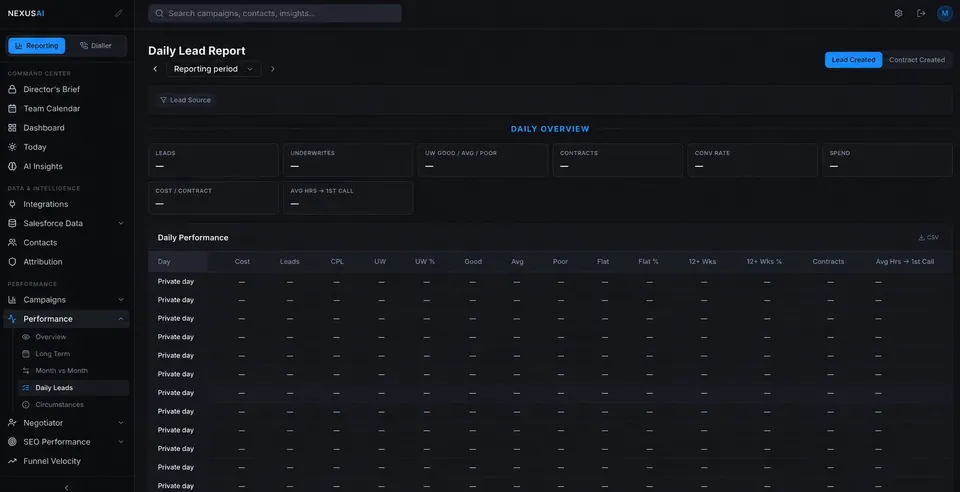Click the Today sun icon
The image size is (960, 492).
coord(12,147)
